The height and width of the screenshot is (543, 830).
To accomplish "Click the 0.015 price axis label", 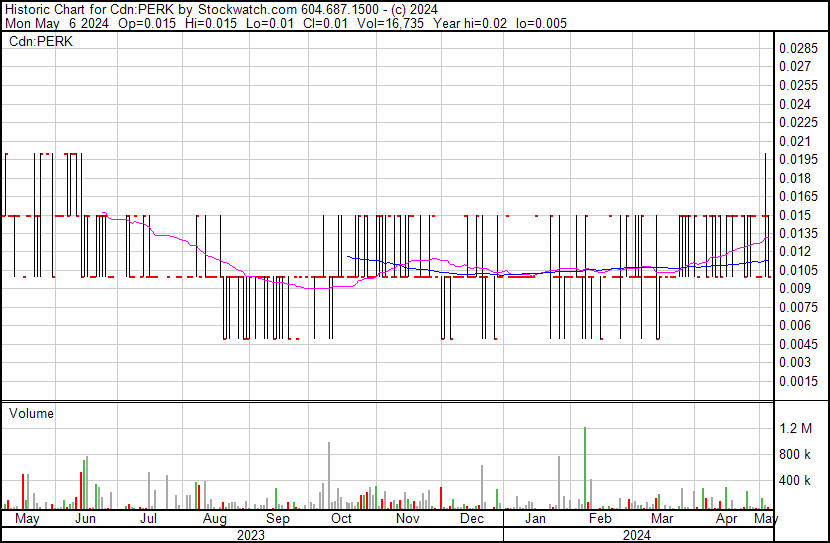I will pyautogui.click(x=797, y=215).
